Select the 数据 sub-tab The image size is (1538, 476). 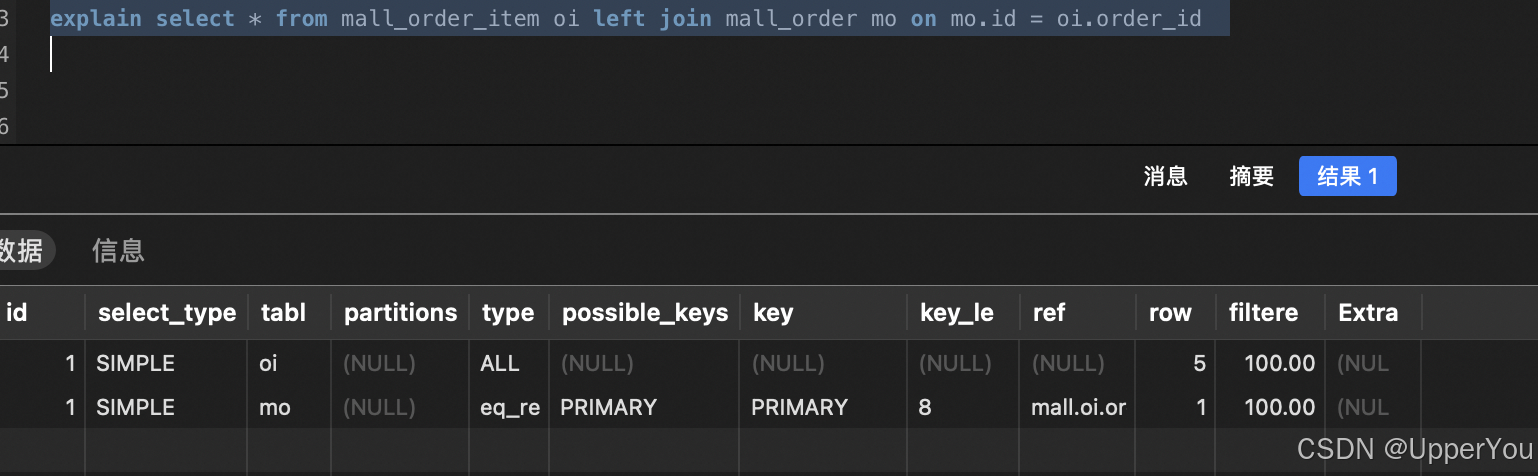point(22,250)
